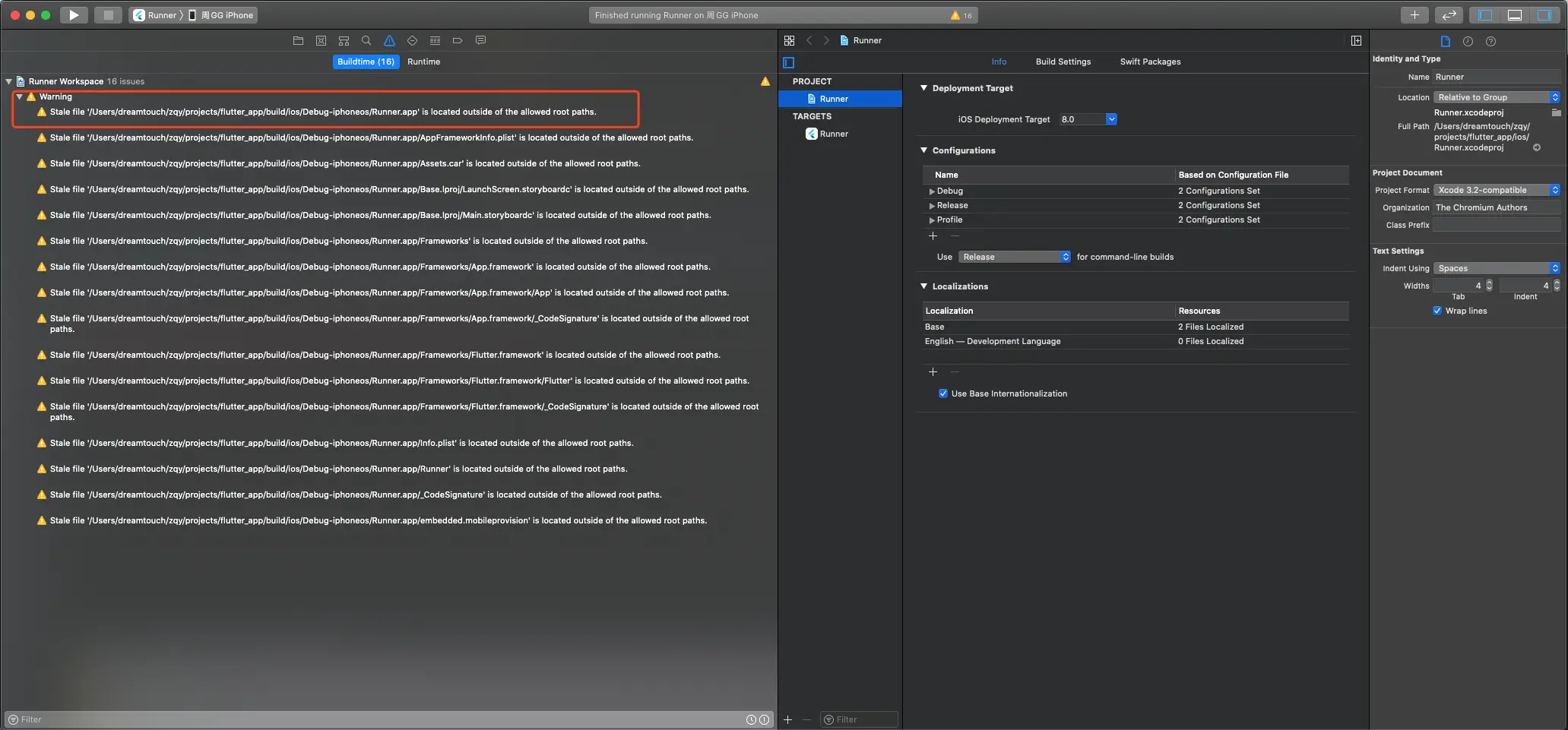Adjust the Tab width stepper

[1489, 286]
